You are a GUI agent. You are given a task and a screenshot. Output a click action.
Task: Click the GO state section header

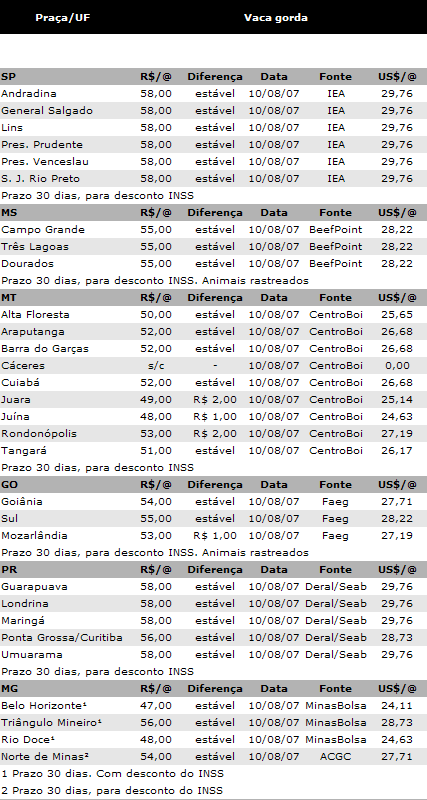click(8, 485)
